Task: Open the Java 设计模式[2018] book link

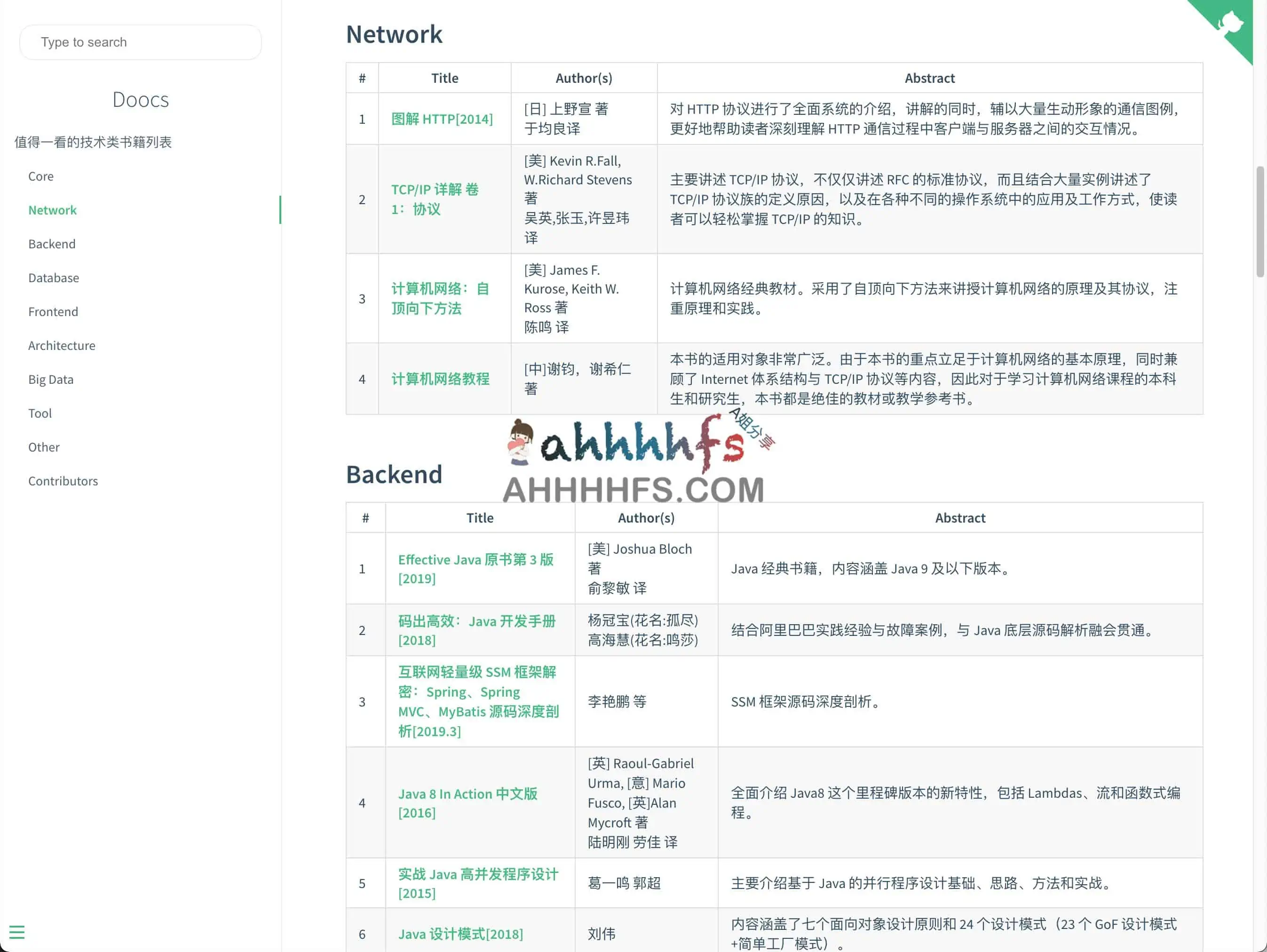Action: point(460,933)
